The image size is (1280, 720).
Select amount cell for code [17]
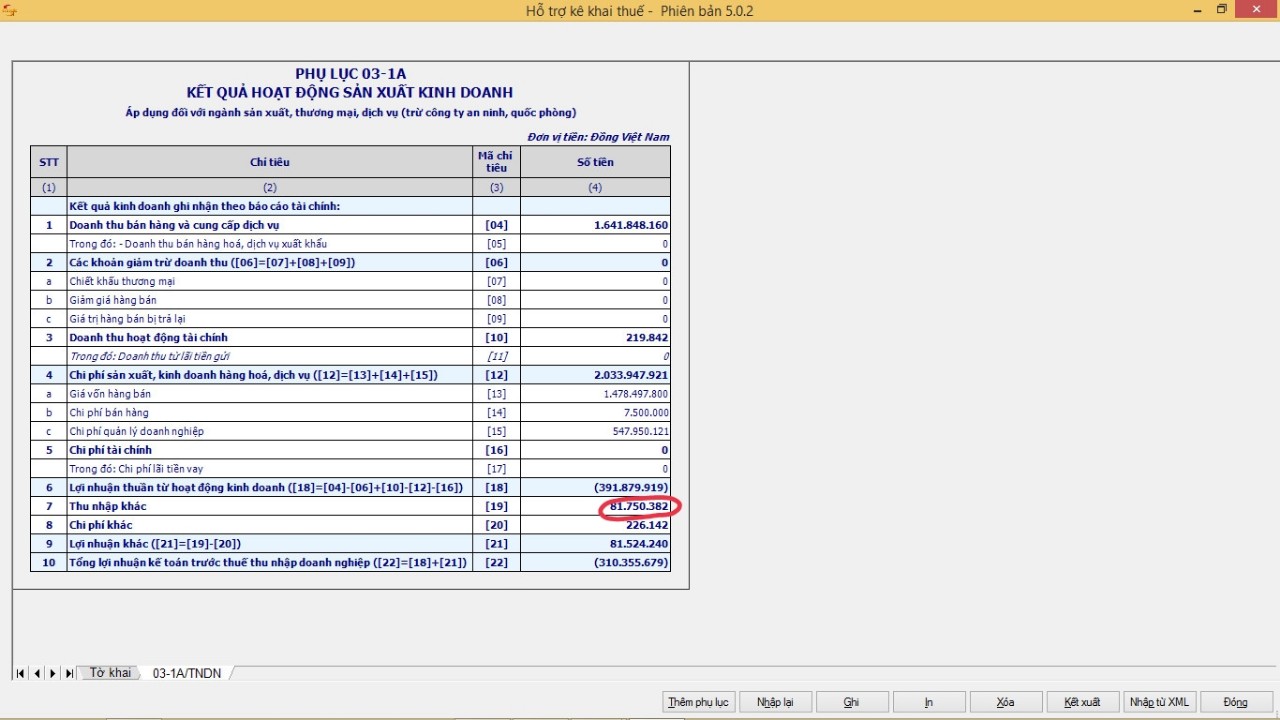[x=595, y=469]
